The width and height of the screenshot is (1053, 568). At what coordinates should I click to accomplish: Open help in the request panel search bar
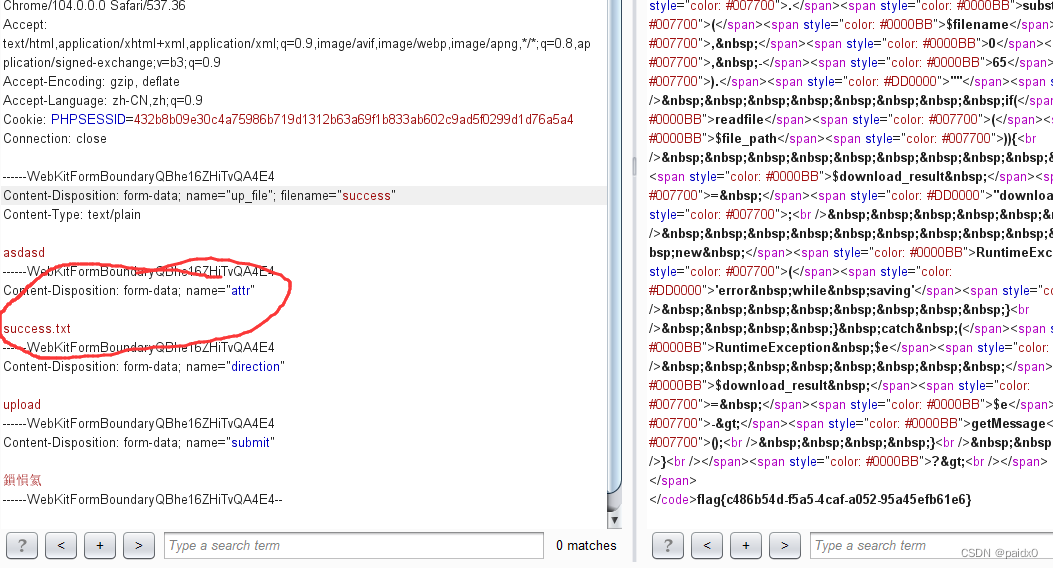tap(22, 545)
